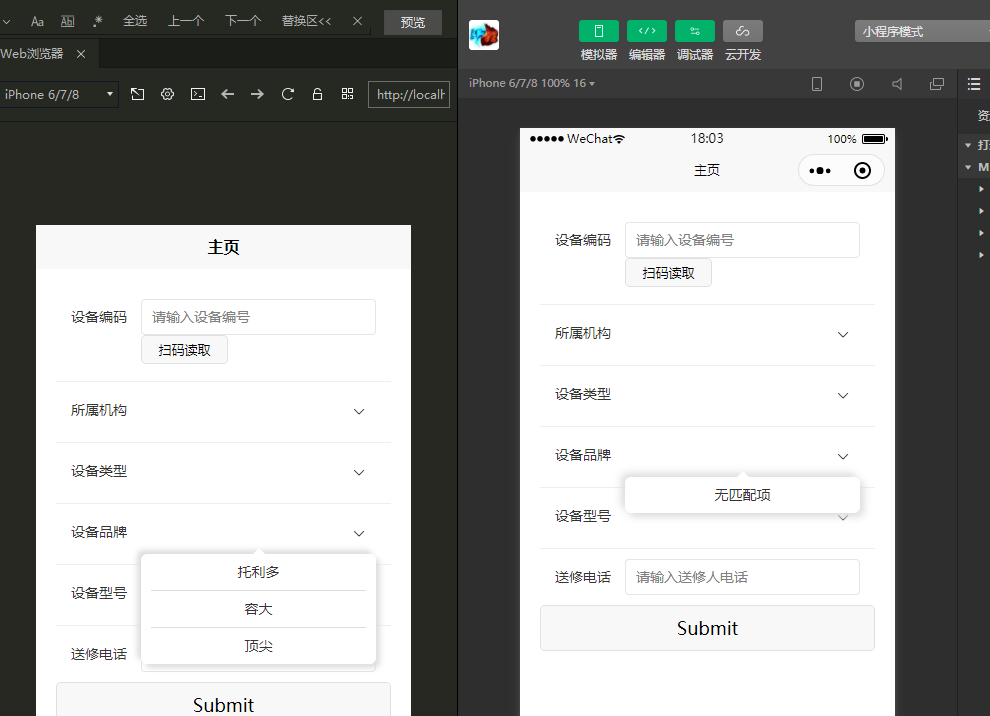Mute simulator sound speaker icon
Screen dimensions: 990x716
click(x=897, y=84)
